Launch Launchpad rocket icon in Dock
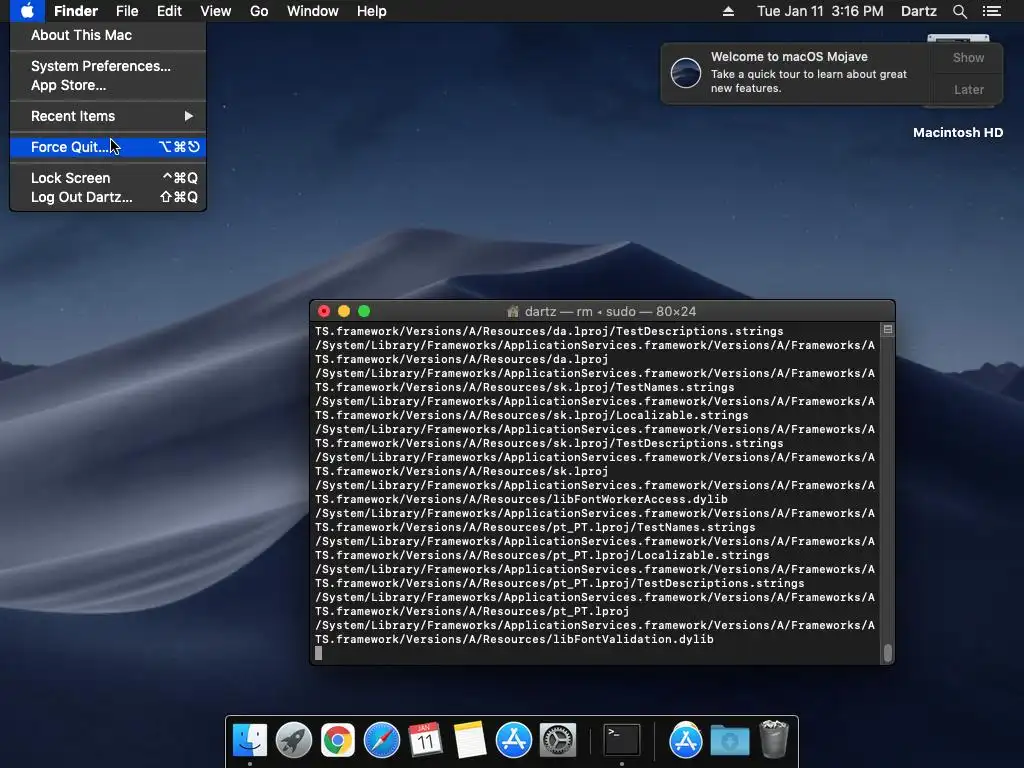Viewport: 1024px width, 768px height. point(294,741)
